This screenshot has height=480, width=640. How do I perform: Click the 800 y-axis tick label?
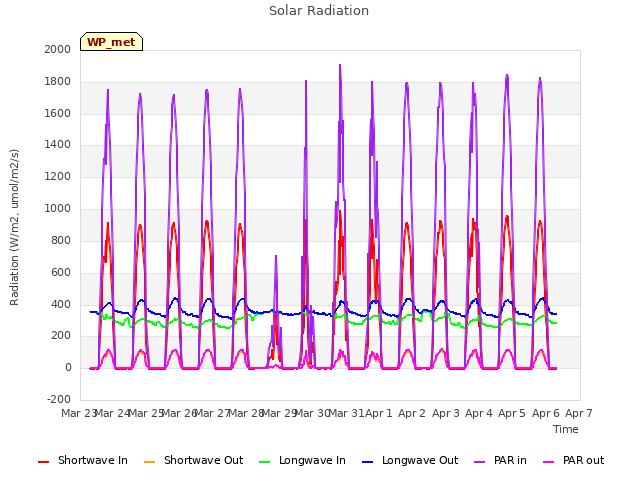pos(61,240)
